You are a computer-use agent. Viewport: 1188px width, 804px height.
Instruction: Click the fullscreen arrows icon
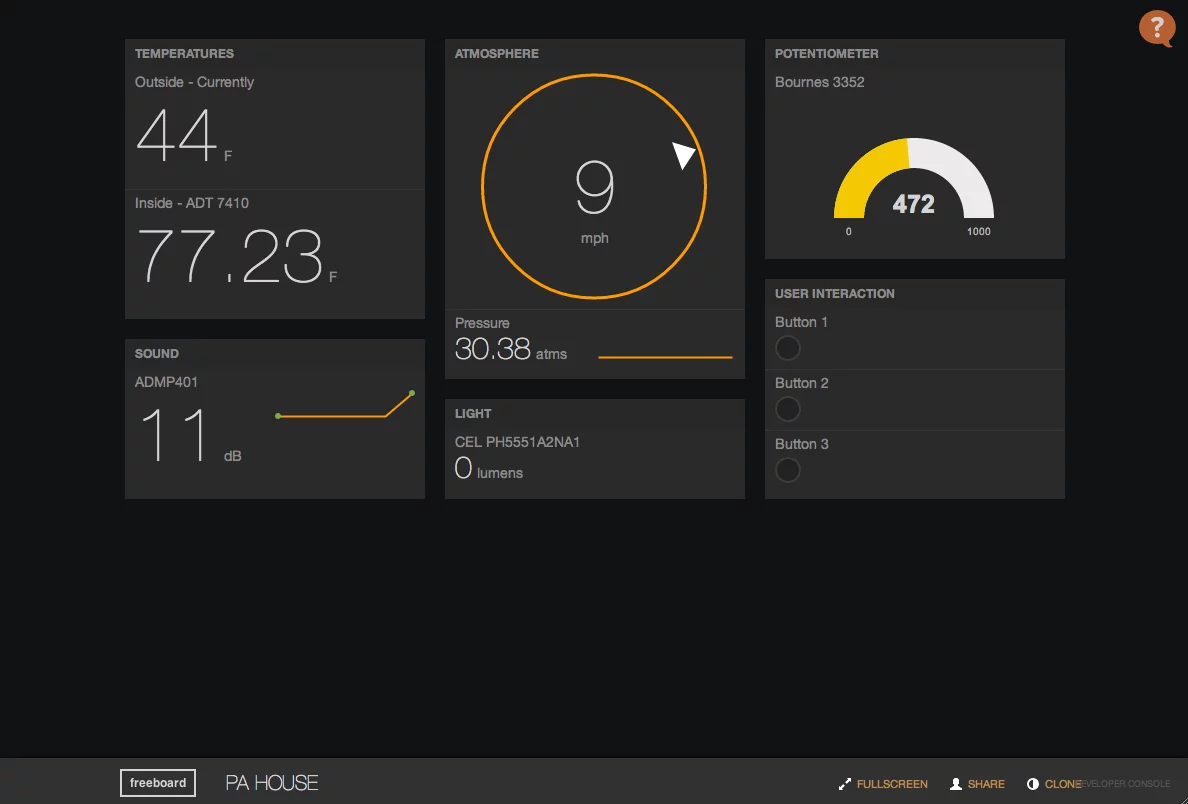(x=844, y=784)
